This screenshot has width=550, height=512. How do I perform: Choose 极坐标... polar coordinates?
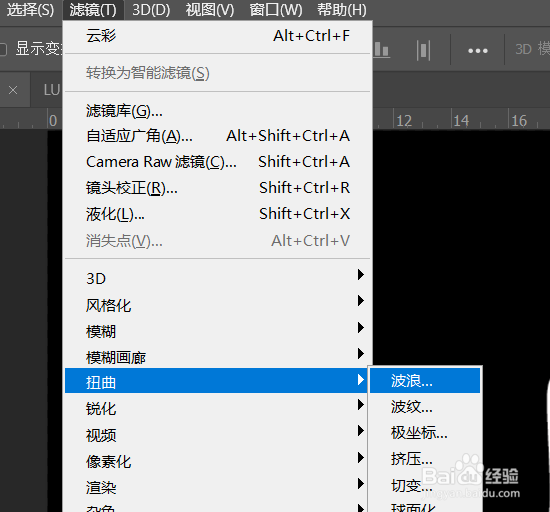pos(425,433)
